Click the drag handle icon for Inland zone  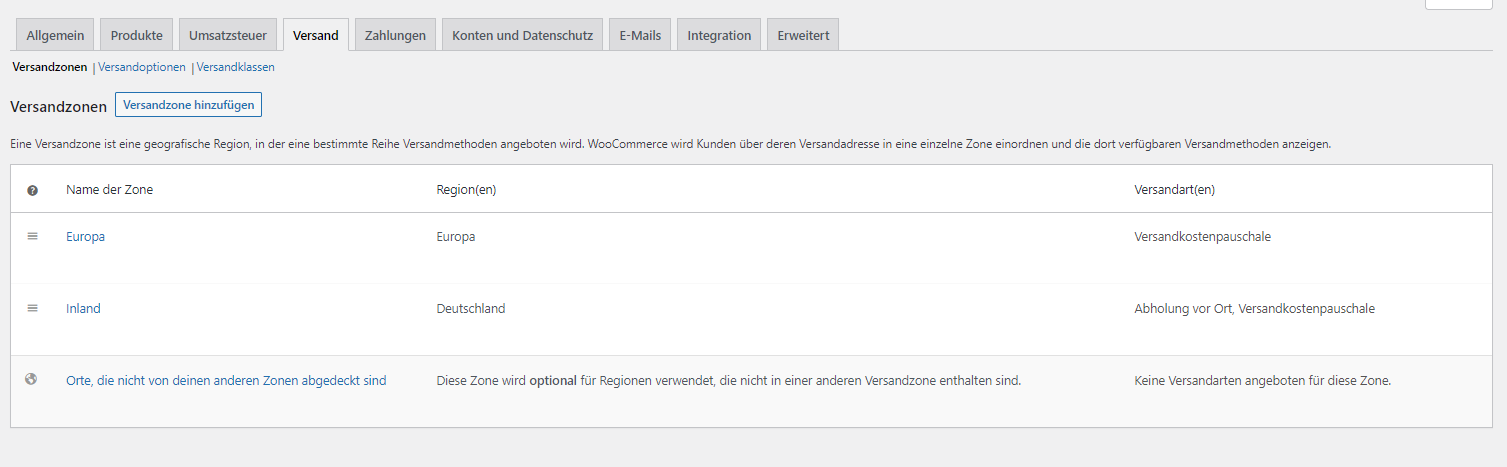[32, 308]
